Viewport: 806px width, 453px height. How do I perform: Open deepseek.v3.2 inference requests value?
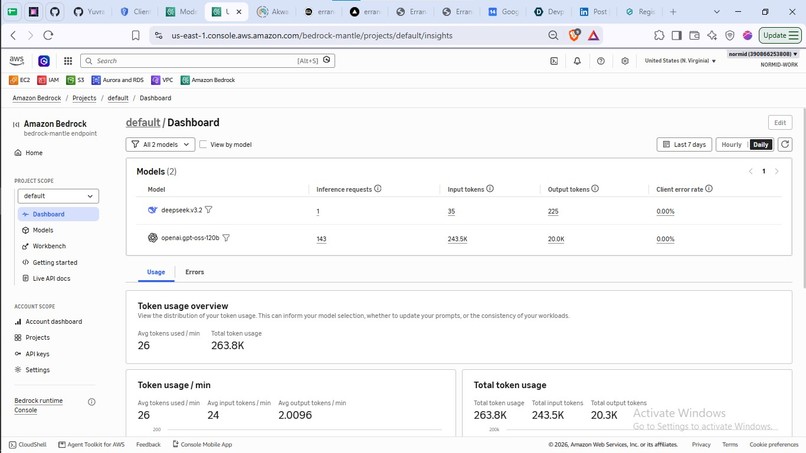click(318, 211)
